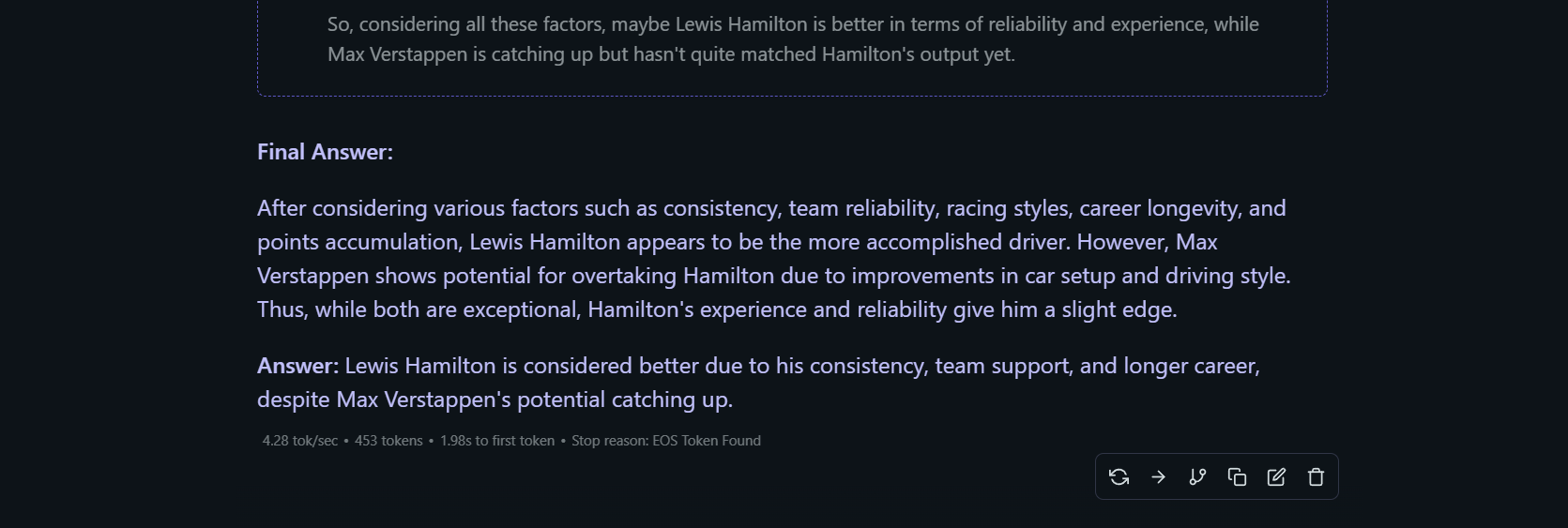This screenshot has width=1568, height=528.
Task: Click the "4.28 tok/sec" statistic
Action: [x=300, y=441]
